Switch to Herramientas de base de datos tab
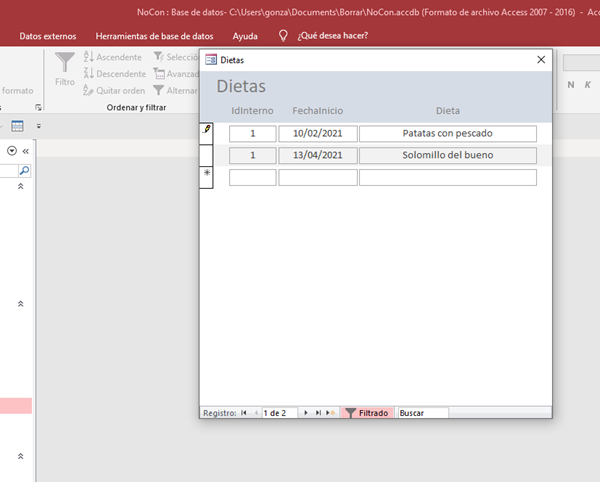600x482 pixels. [153, 36]
